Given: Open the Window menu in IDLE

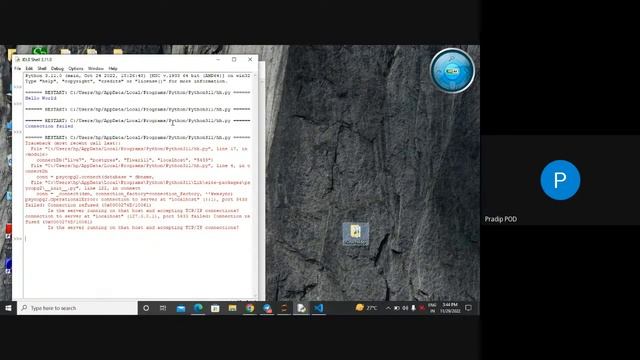Looking at the screenshot, I should pyautogui.click(x=96, y=69).
